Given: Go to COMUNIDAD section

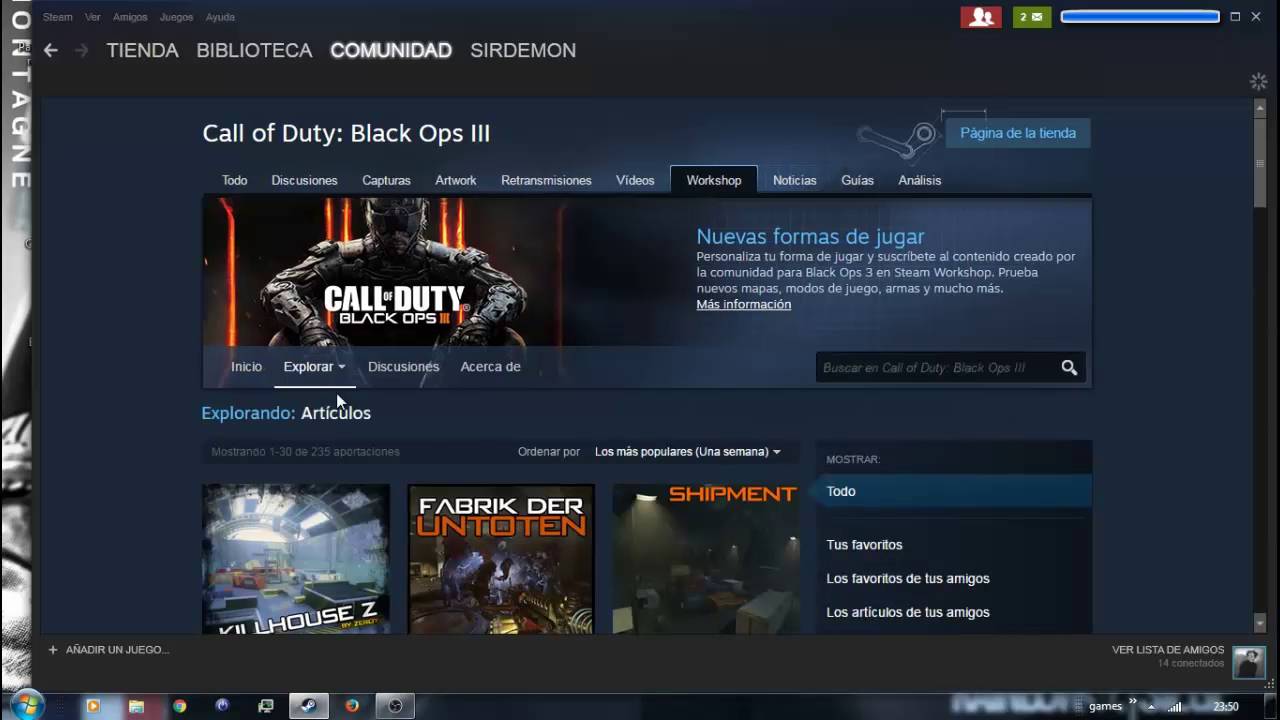Looking at the screenshot, I should click(391, 50).
